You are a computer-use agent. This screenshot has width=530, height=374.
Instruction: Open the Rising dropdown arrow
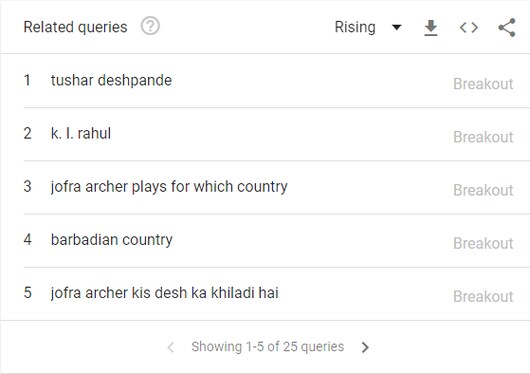[396, 27]
